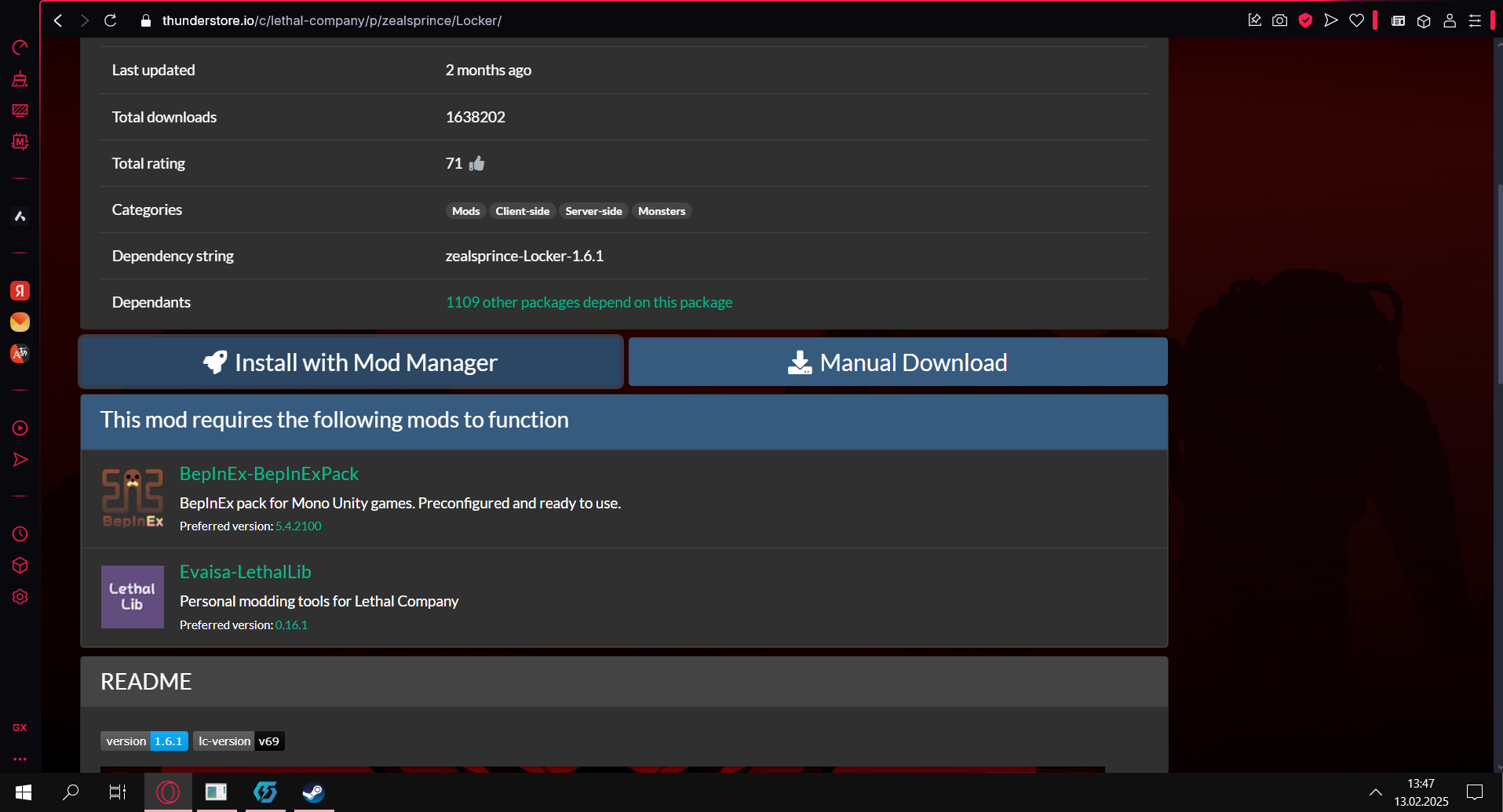Open the profile account icon
This screenshot has width=1503, height=812.
1450,21
